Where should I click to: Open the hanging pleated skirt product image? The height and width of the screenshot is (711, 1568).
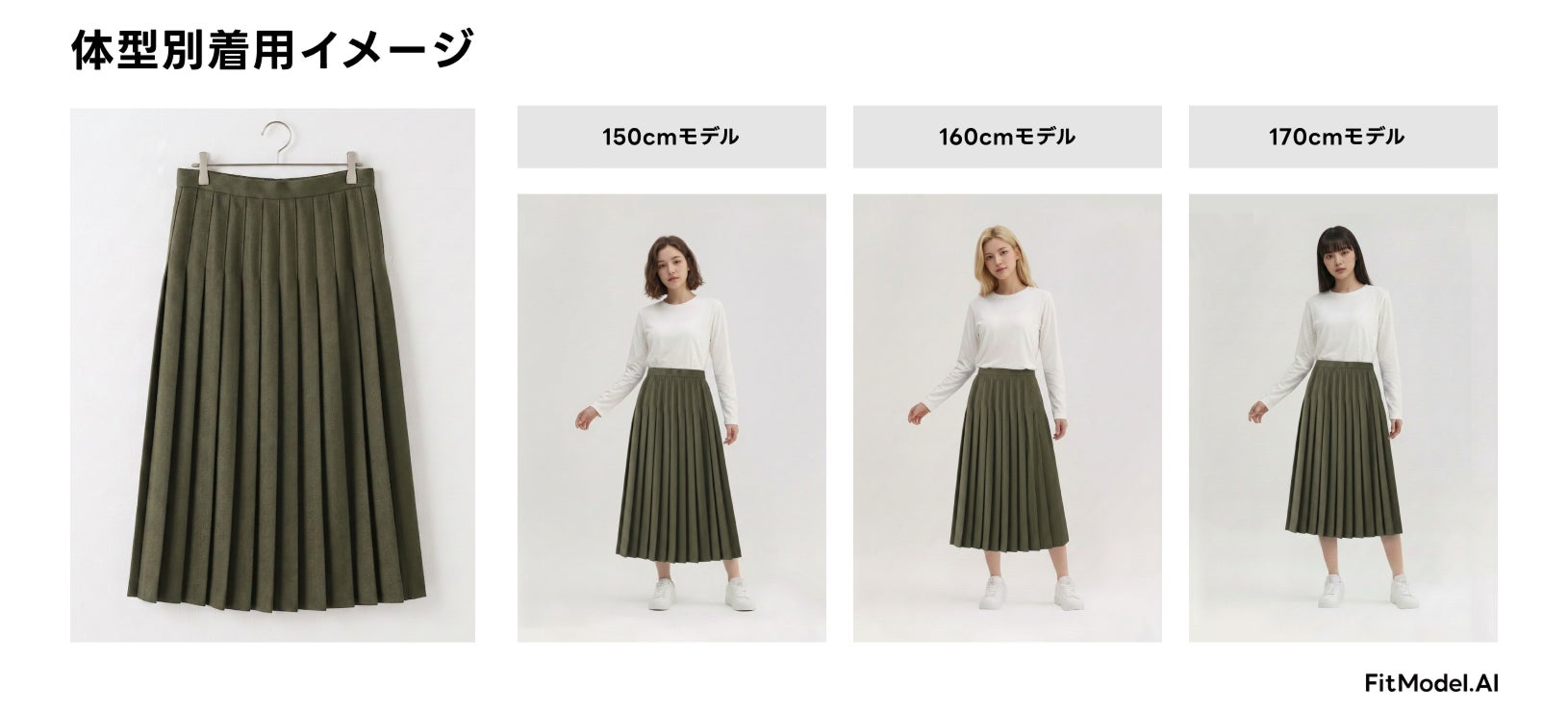point(272,375)
